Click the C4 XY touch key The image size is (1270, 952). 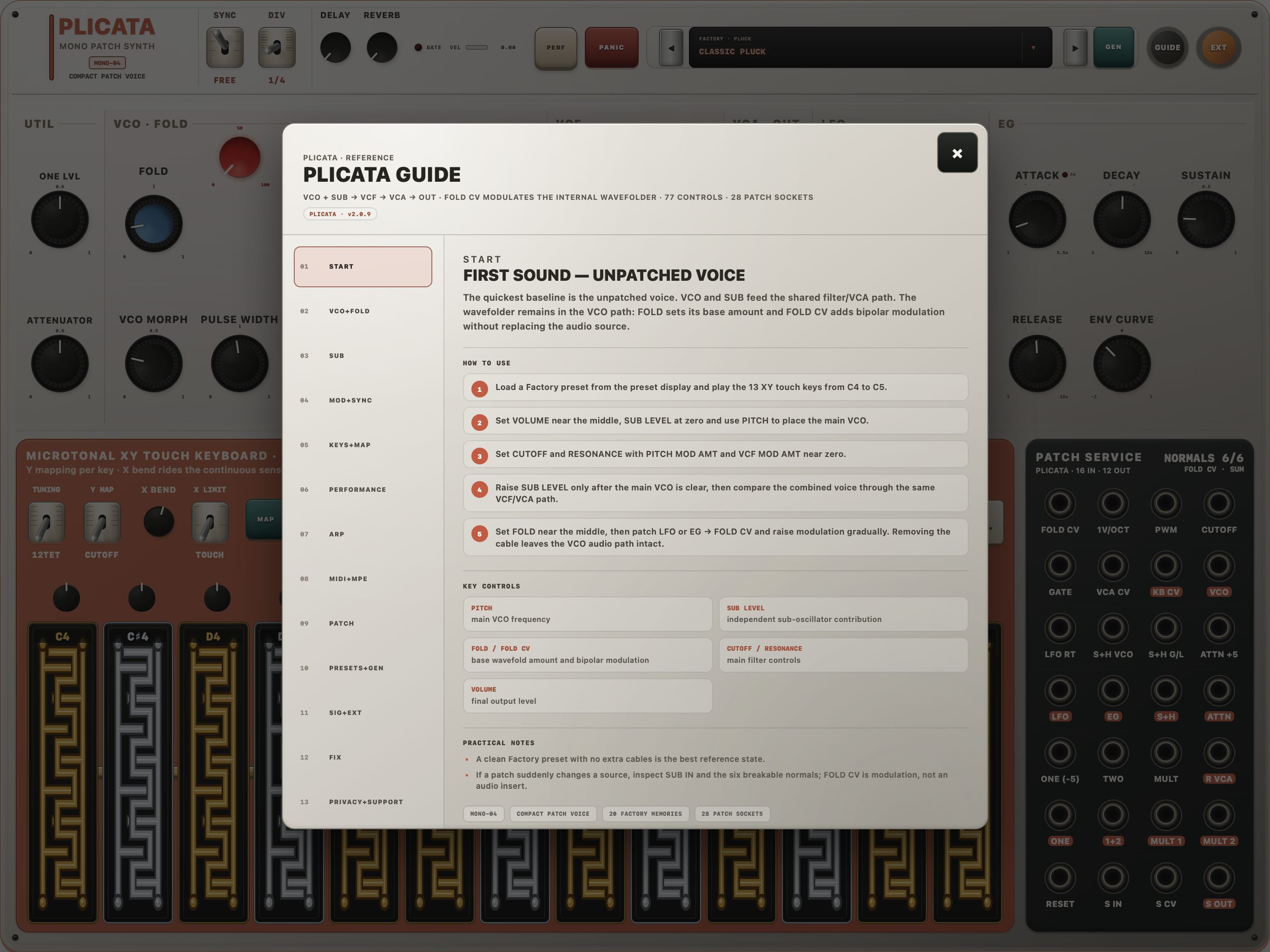point(63,772)
